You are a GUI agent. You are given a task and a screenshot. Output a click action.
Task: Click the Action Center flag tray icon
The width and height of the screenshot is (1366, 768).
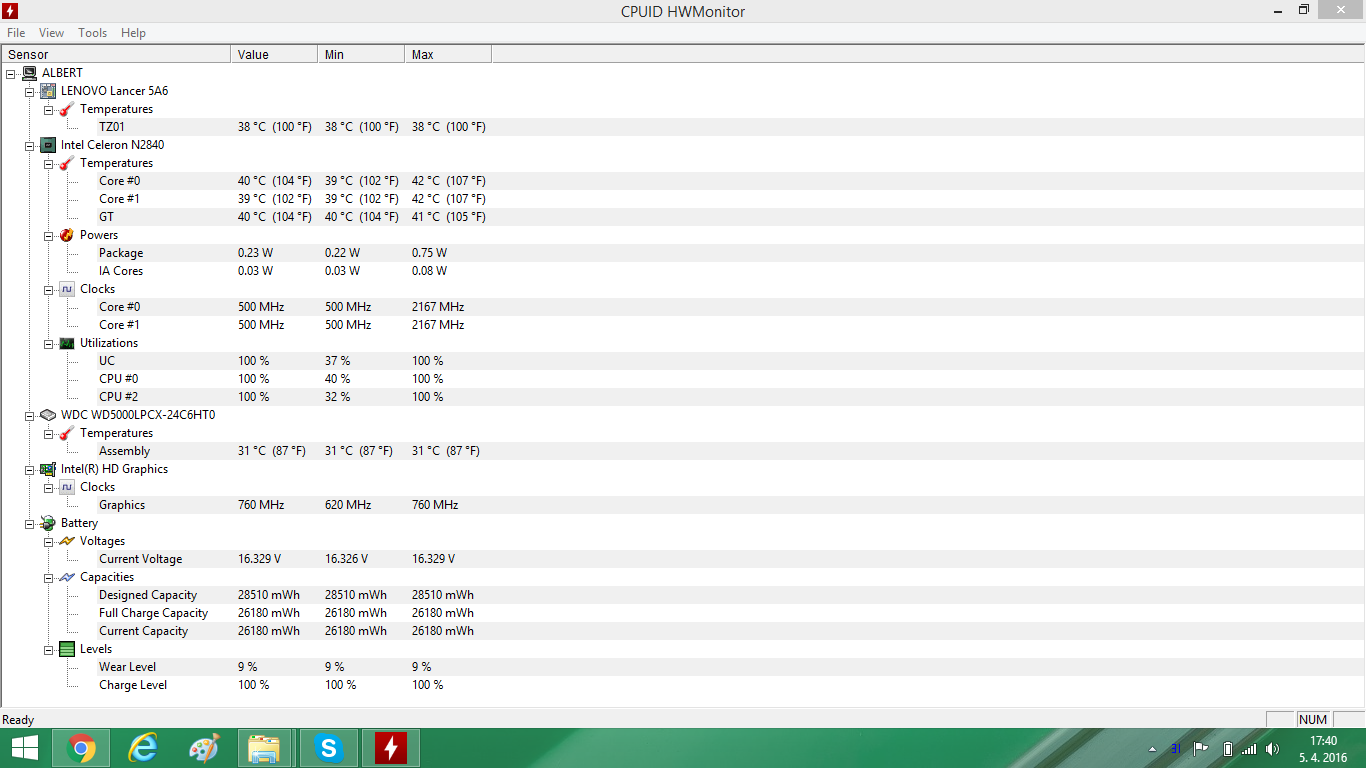click(1201, 749)
